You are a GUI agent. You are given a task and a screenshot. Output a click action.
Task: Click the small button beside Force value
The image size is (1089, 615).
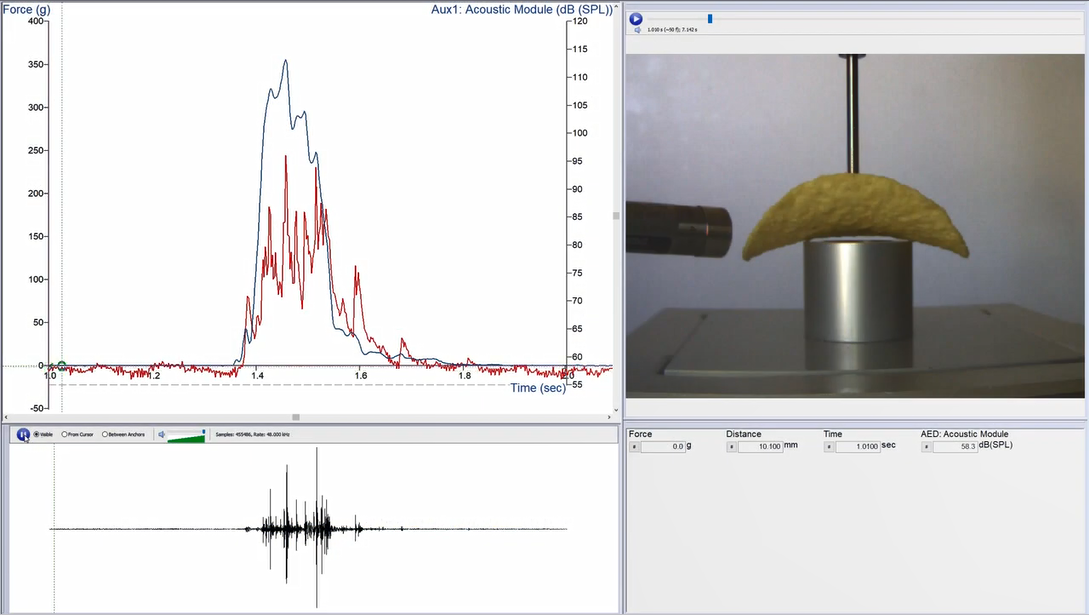pos(633,447)
